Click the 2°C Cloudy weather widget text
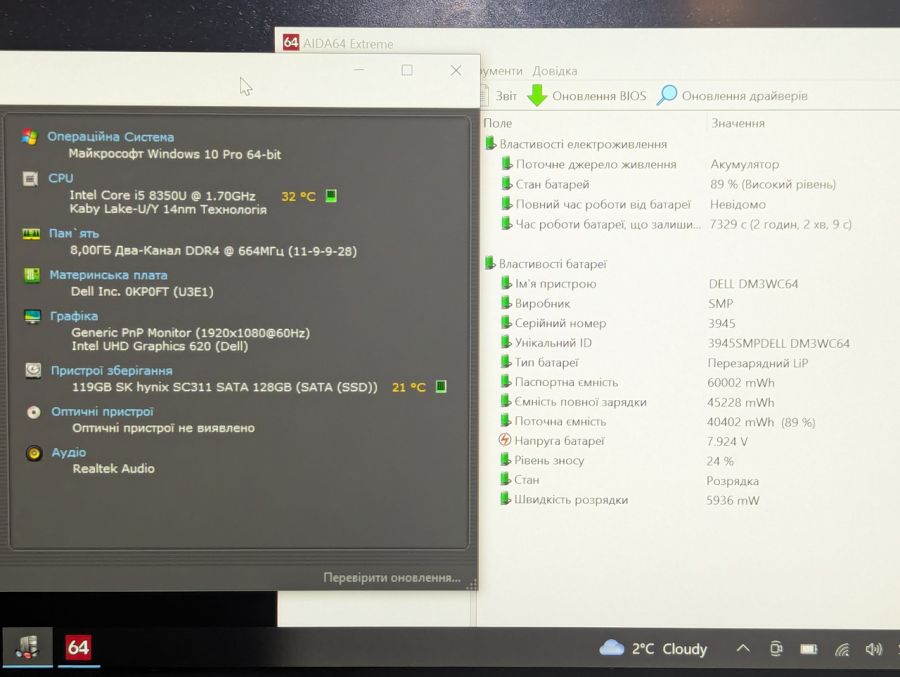Image resolution: width=900 pixels, height=677 pixels. tap(669, 649)
